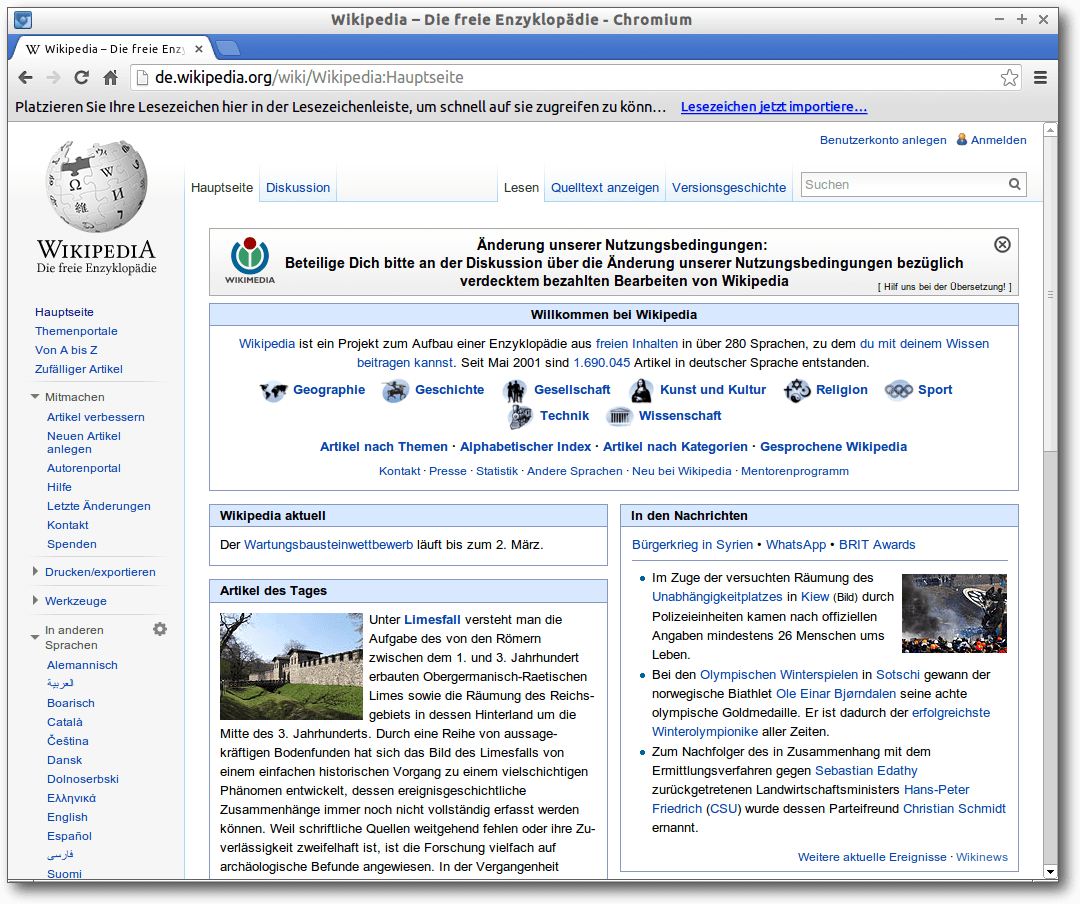Click the search magnifier icon
The height and width of the screenshot is (904, 1080).
pyautogui.click(x=1015, y=184)
